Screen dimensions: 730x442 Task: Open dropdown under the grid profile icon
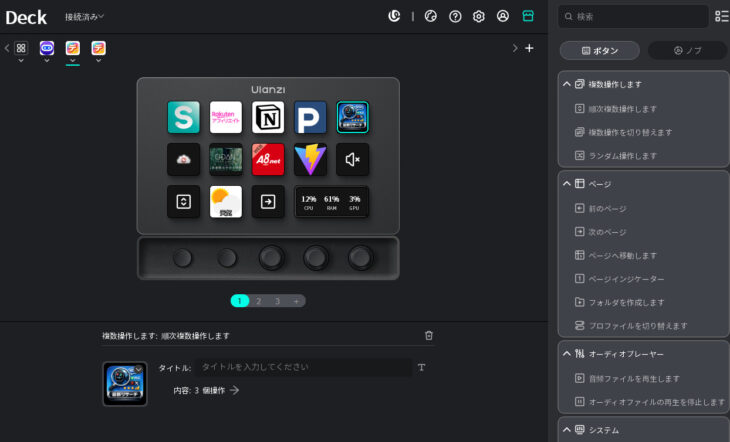point(21,61)
